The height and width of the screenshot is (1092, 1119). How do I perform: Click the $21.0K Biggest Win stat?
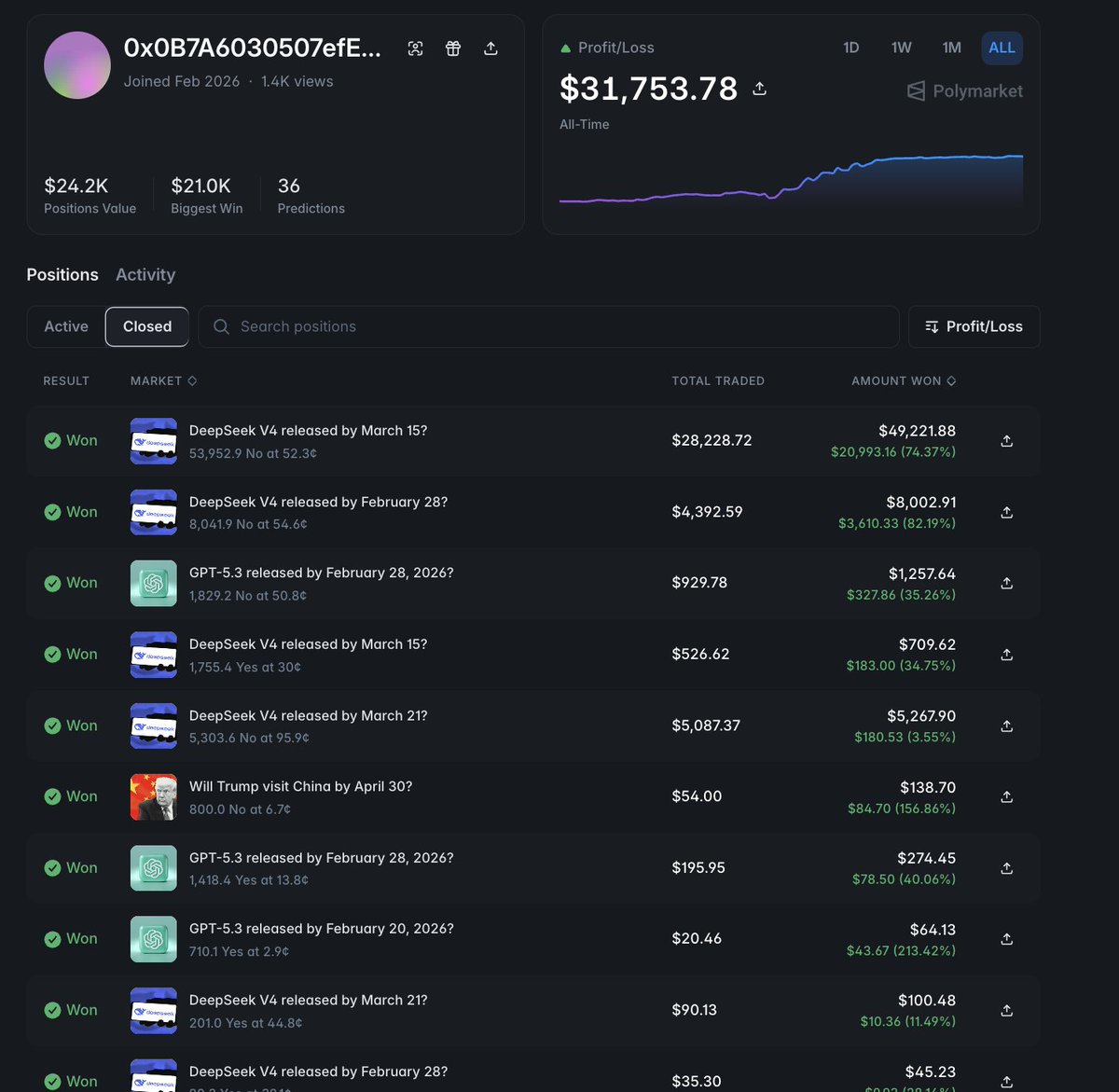206,196
